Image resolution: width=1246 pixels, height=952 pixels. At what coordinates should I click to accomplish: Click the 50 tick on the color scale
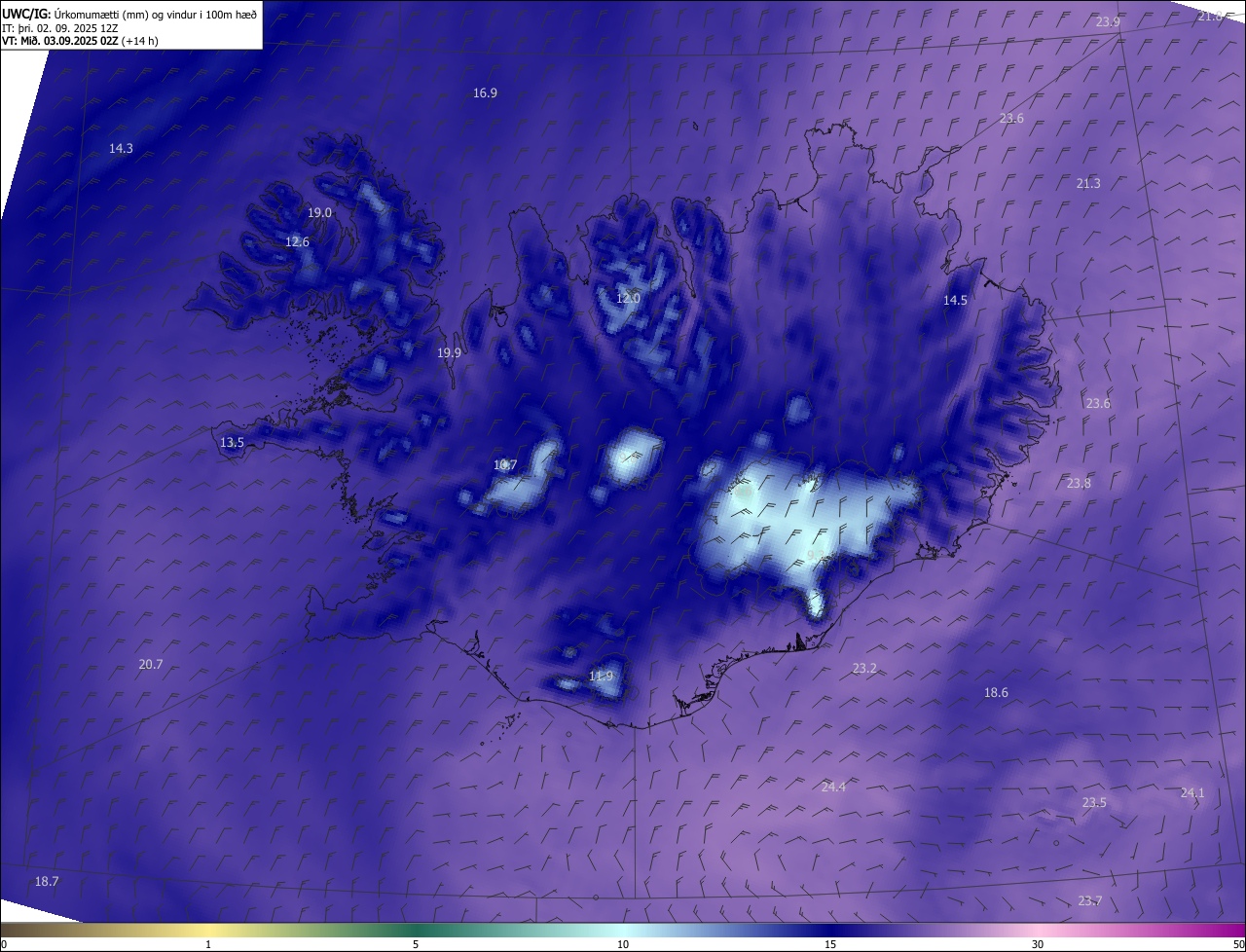point(1239,945)
